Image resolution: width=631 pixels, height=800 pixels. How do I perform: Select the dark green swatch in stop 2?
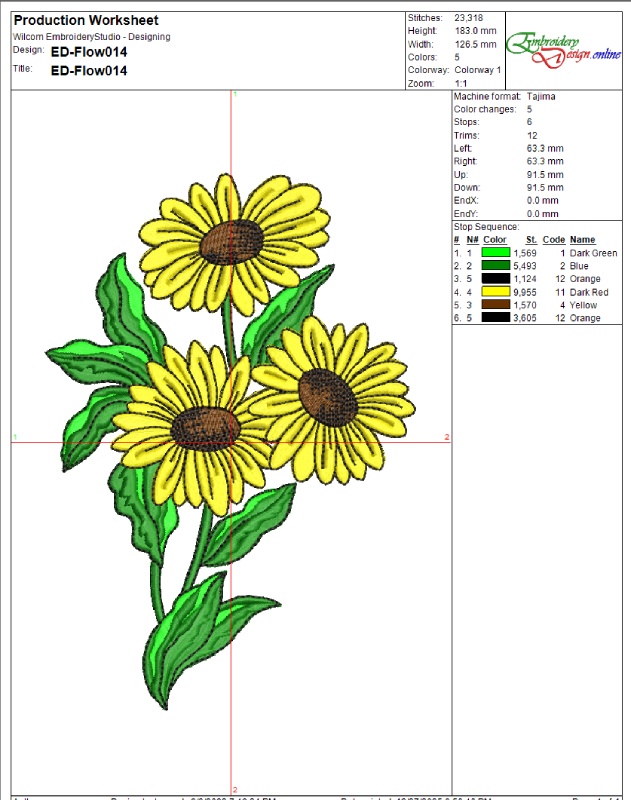(x=496, y=267)
